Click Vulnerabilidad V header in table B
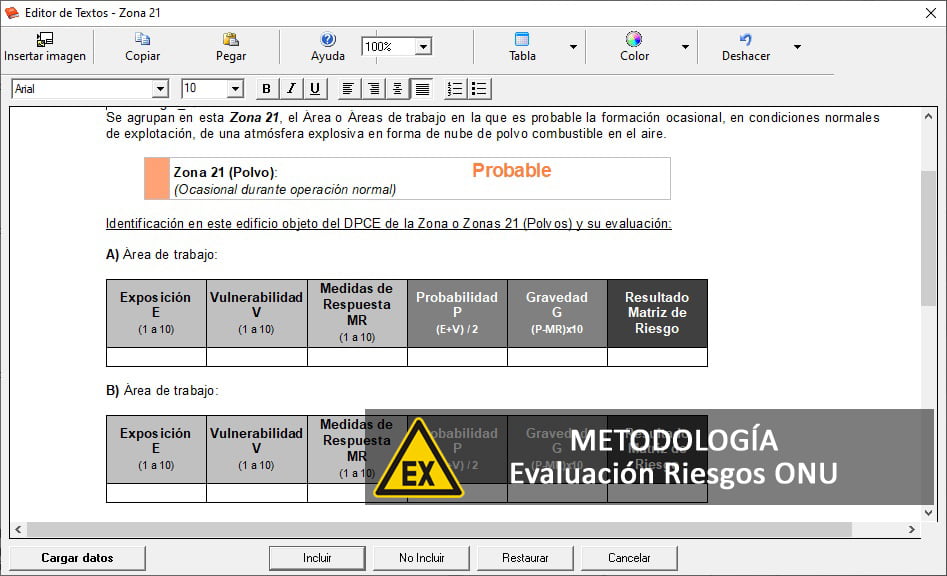The width and height of the screenshot is (947, 576). click(257, 449)
